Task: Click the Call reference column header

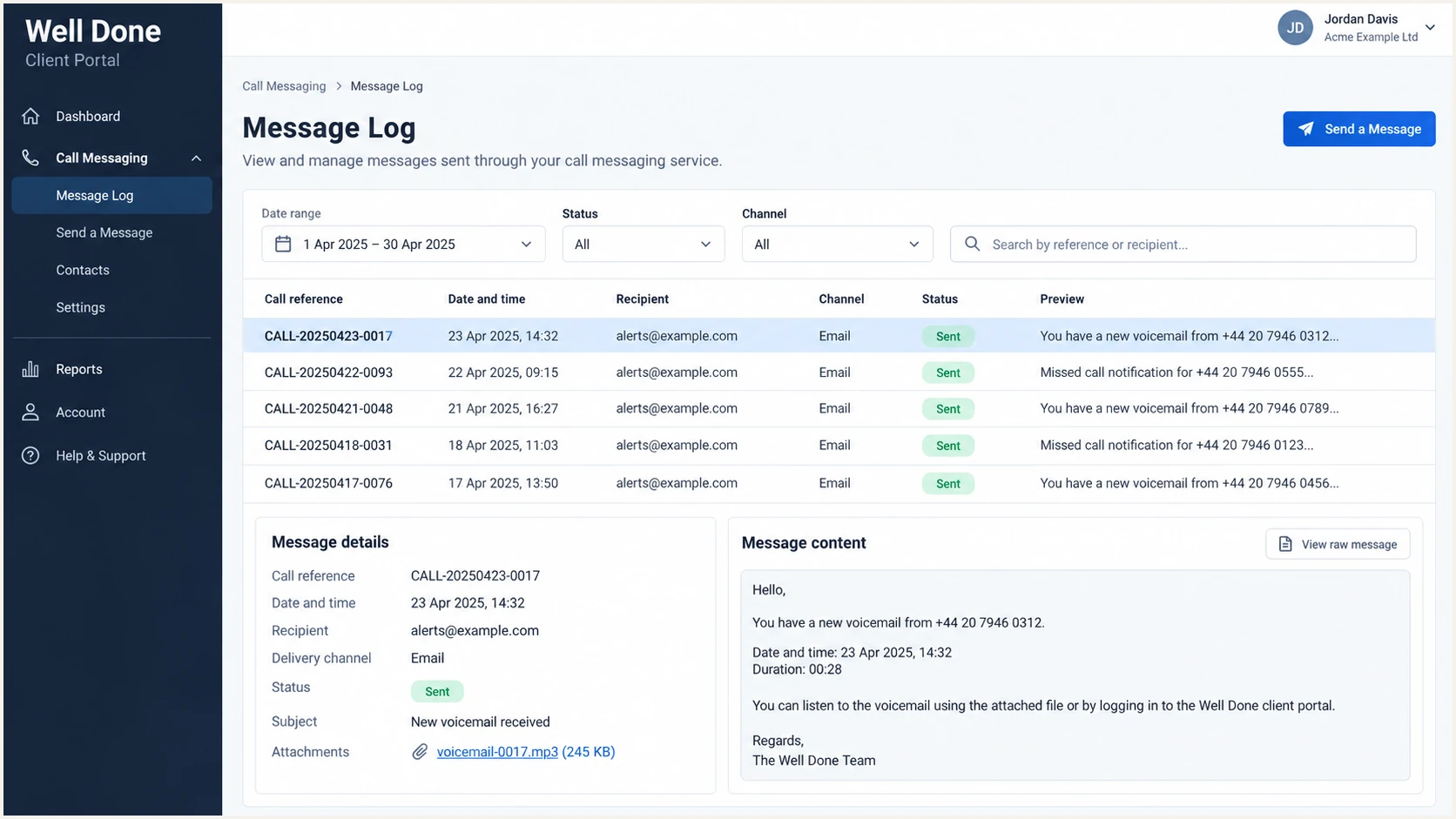Action: [x=303, y=299]
